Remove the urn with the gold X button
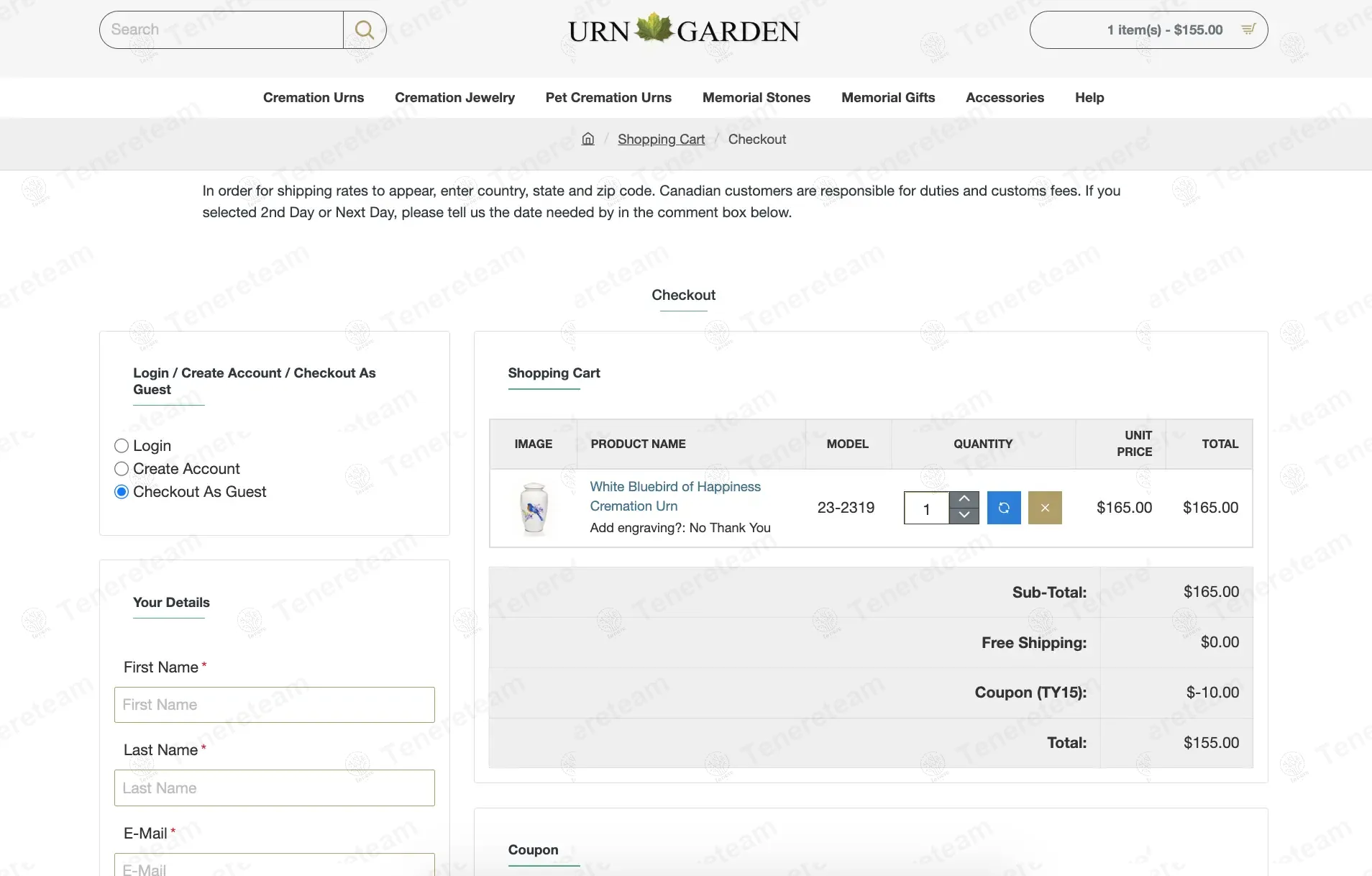The height and width of the screenshot is (876, 1372). point(1045,508)
